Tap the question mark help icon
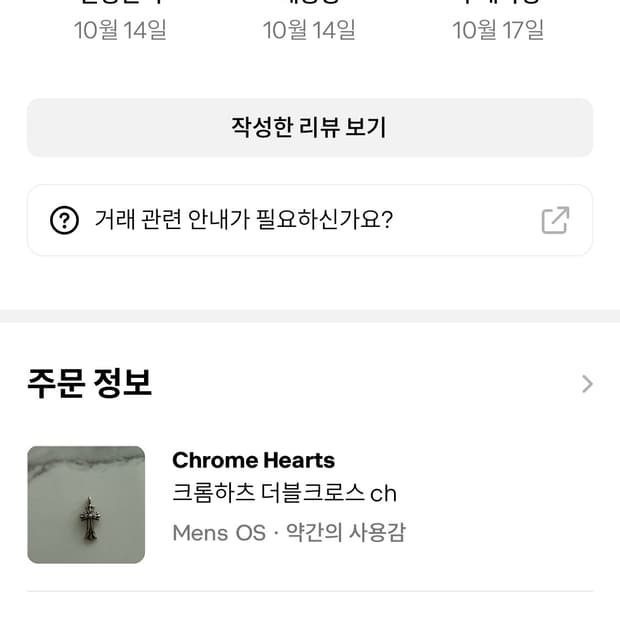 64,219
